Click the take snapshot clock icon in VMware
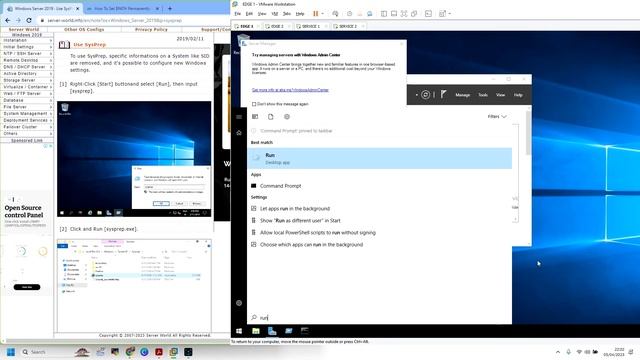Screen dimensions: 640x360 (x=349, y=13)
